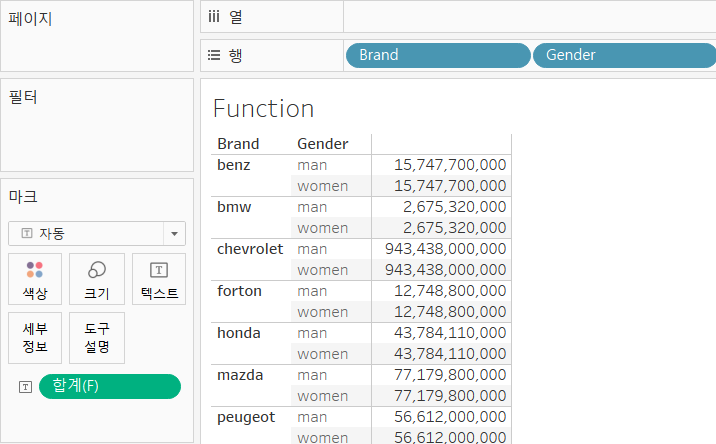Open the 색상 color mark card

pyautogui.click(x=35, y=279)
